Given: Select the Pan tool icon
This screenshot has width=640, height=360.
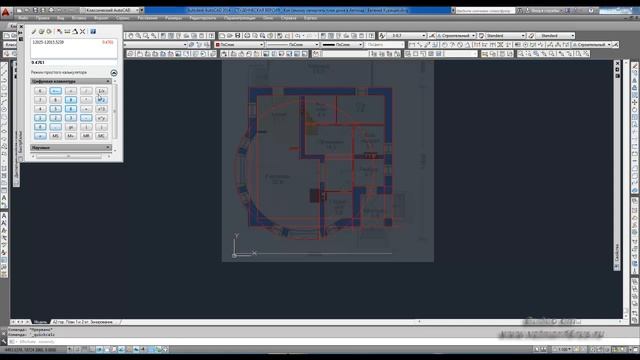Looking at the screenshot, I should [x=131, y=36].
